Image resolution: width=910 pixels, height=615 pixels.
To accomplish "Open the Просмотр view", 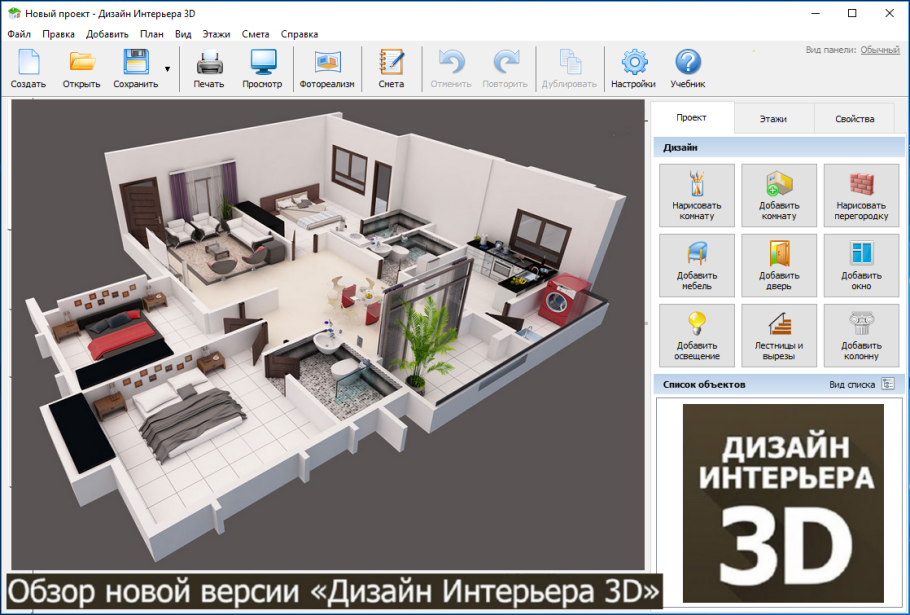I will 262,68.
